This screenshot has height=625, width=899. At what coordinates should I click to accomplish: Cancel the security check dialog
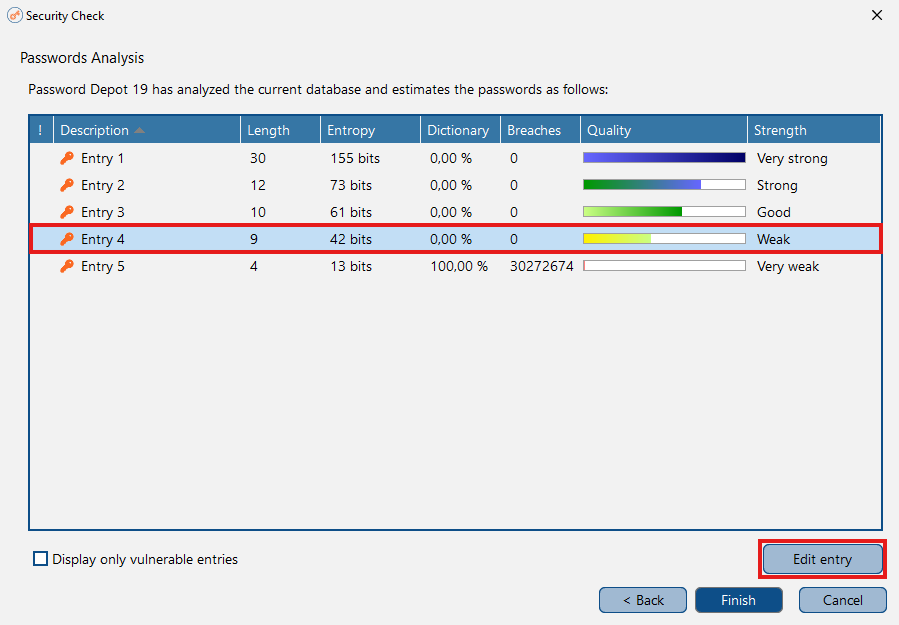[x=843, y=600]
